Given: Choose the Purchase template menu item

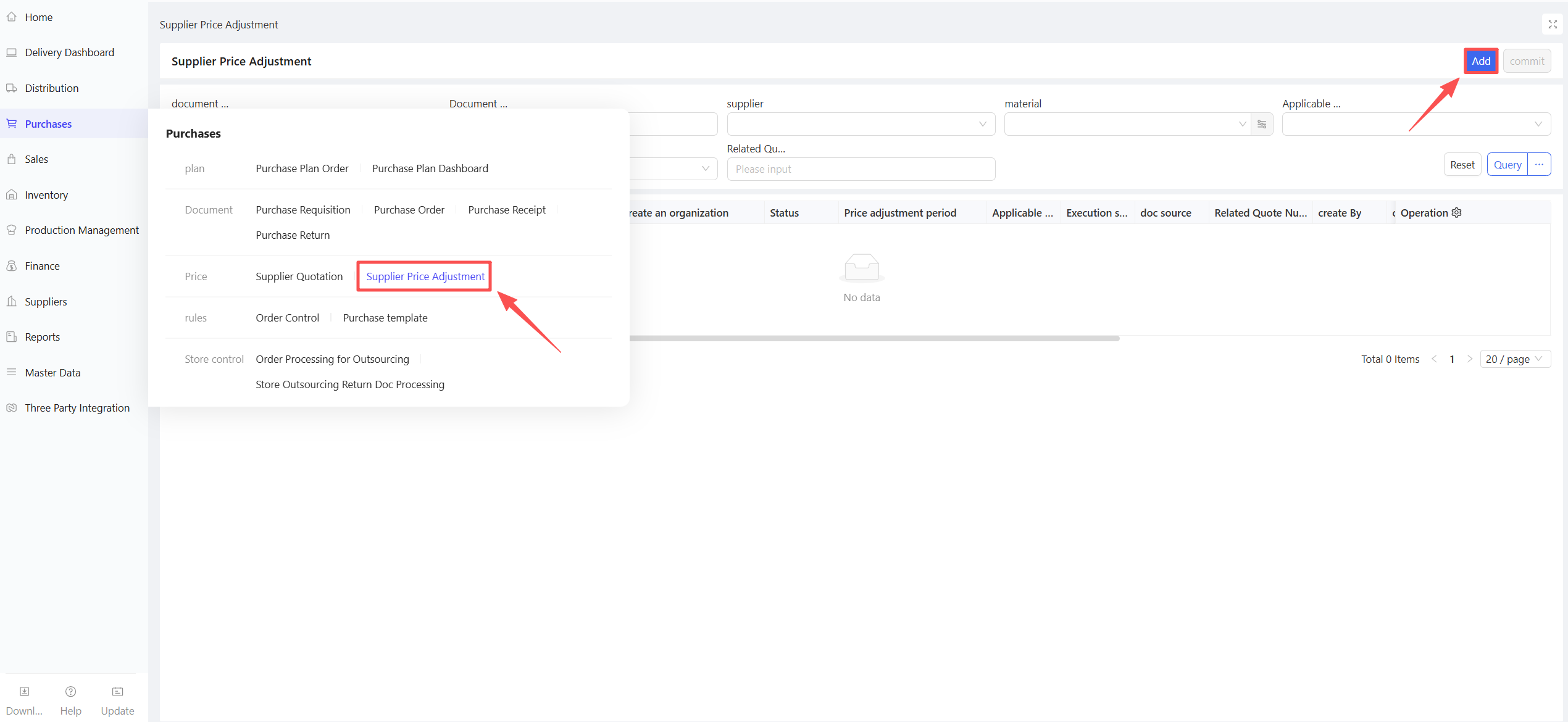Looking at the screenshot, I should click(385, 318).
